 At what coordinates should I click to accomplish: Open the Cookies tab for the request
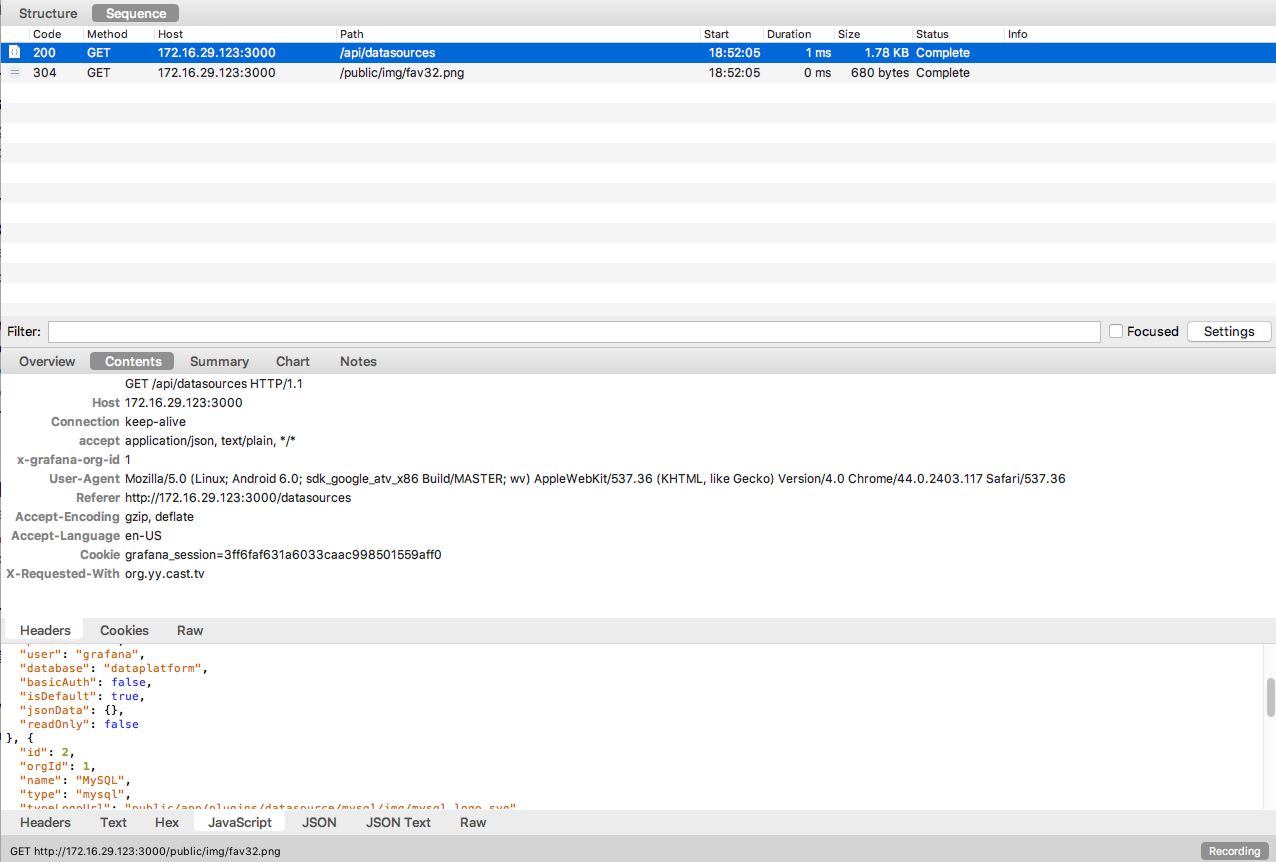point(123,630)
